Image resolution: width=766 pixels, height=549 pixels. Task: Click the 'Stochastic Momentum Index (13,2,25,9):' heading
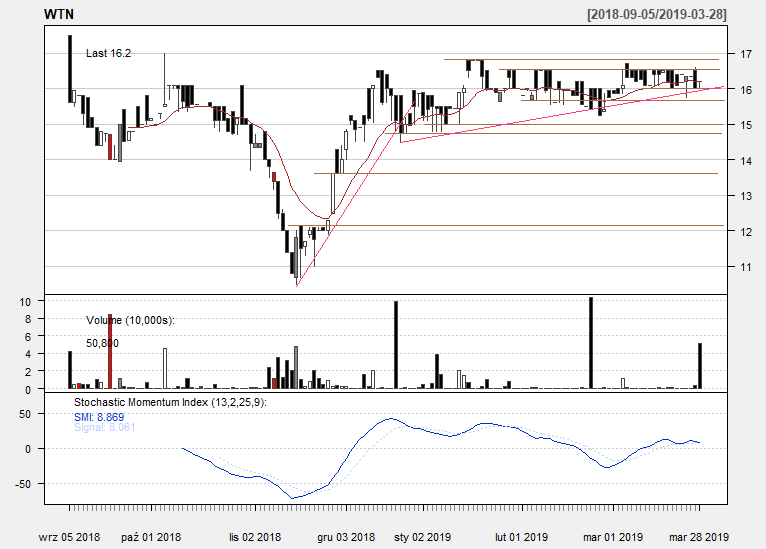pos(170,402)
